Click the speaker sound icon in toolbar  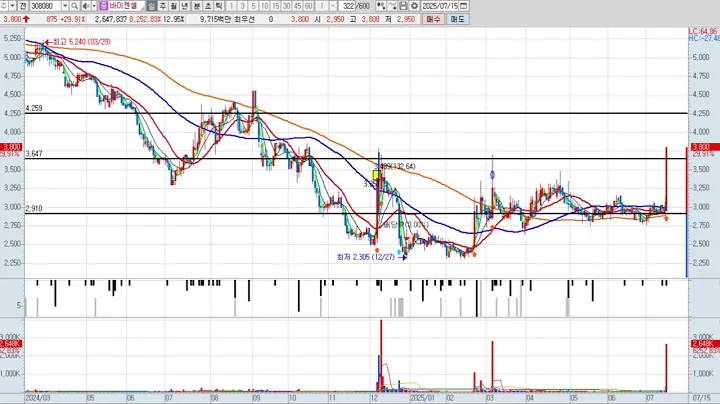[x=86, y=6]
